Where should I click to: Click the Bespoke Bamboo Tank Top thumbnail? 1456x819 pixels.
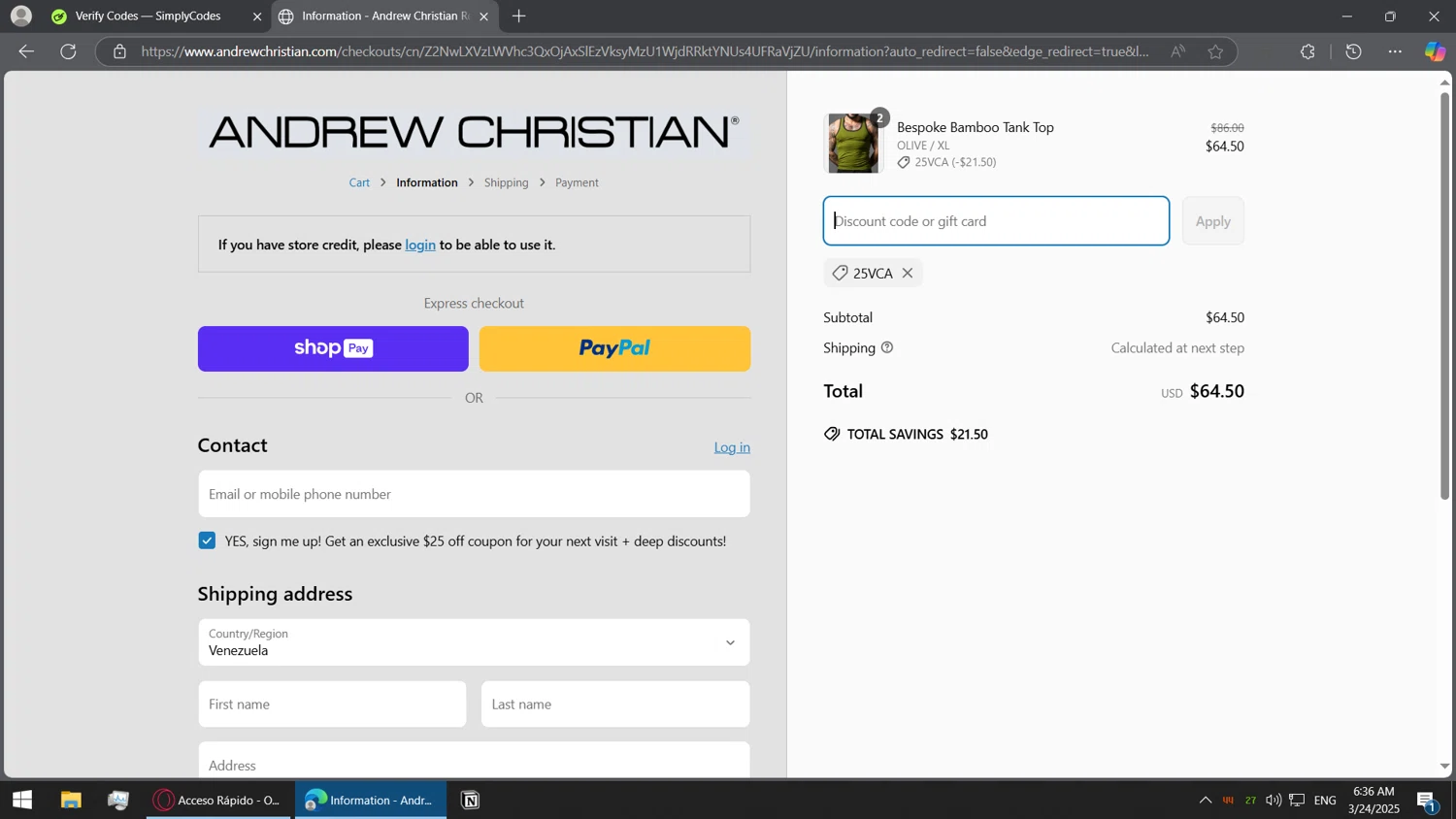pyautogui.click(x=853, y=144)
